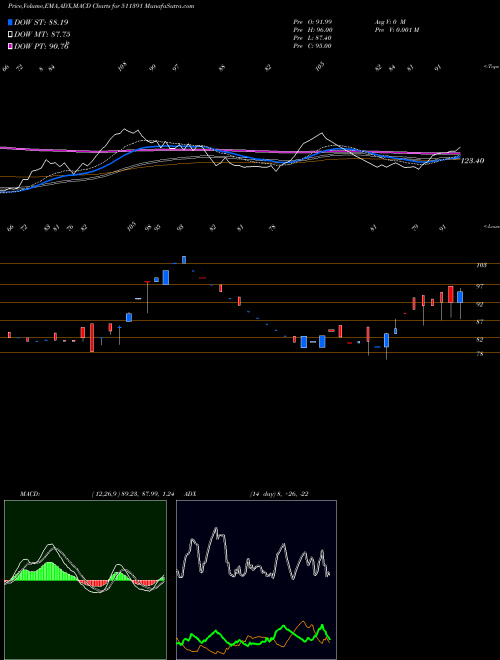
Task: Select the DOW ST: 88.19 label
Action: (41, 22)
